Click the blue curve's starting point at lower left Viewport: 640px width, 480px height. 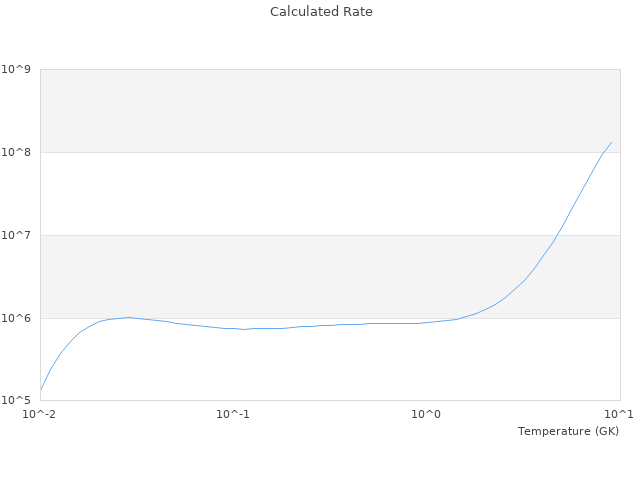click(x=41, y=389)
